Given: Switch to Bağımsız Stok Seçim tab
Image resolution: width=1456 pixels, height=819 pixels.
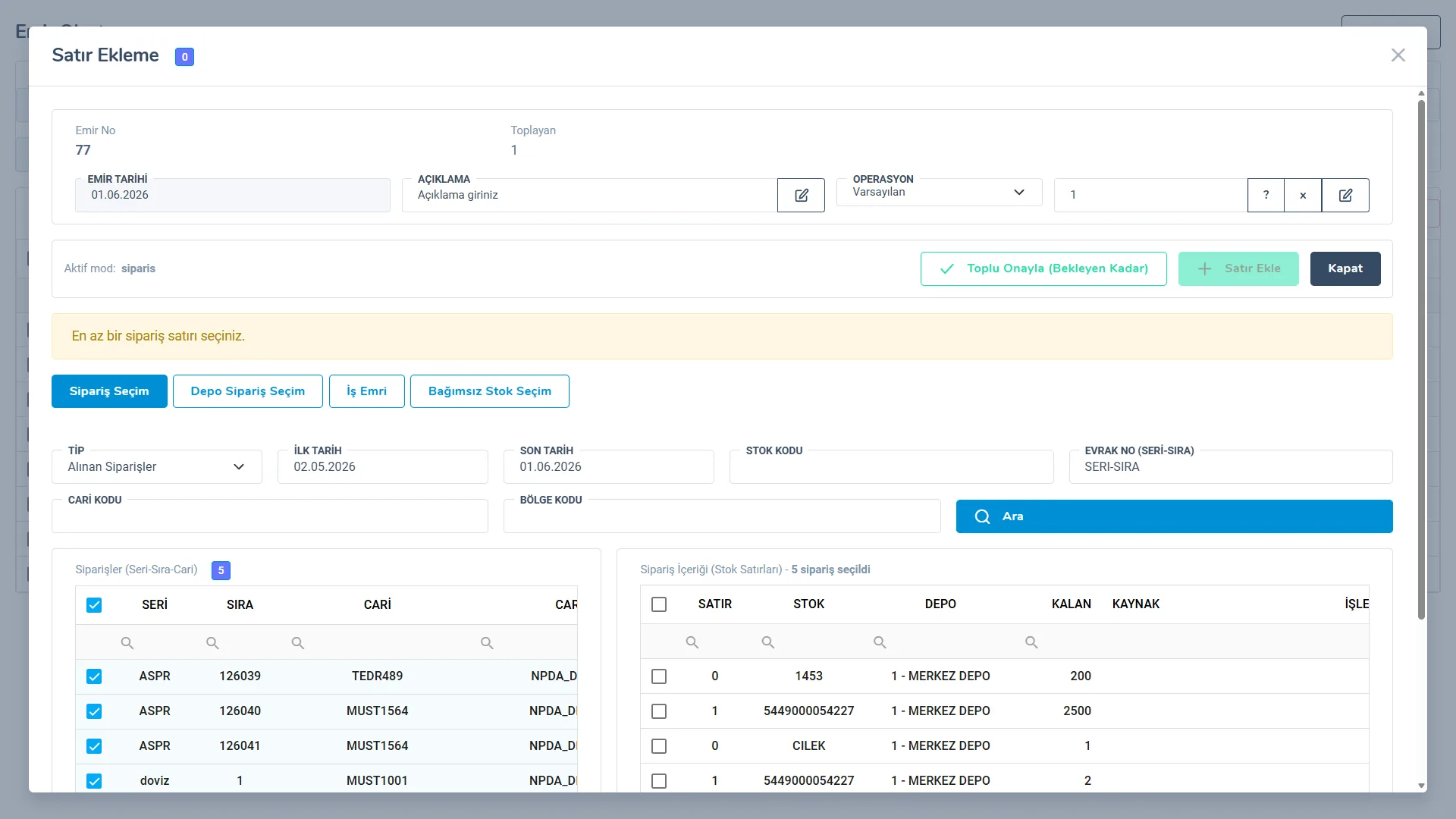Looking at the screenshot, I should (490, 391).
